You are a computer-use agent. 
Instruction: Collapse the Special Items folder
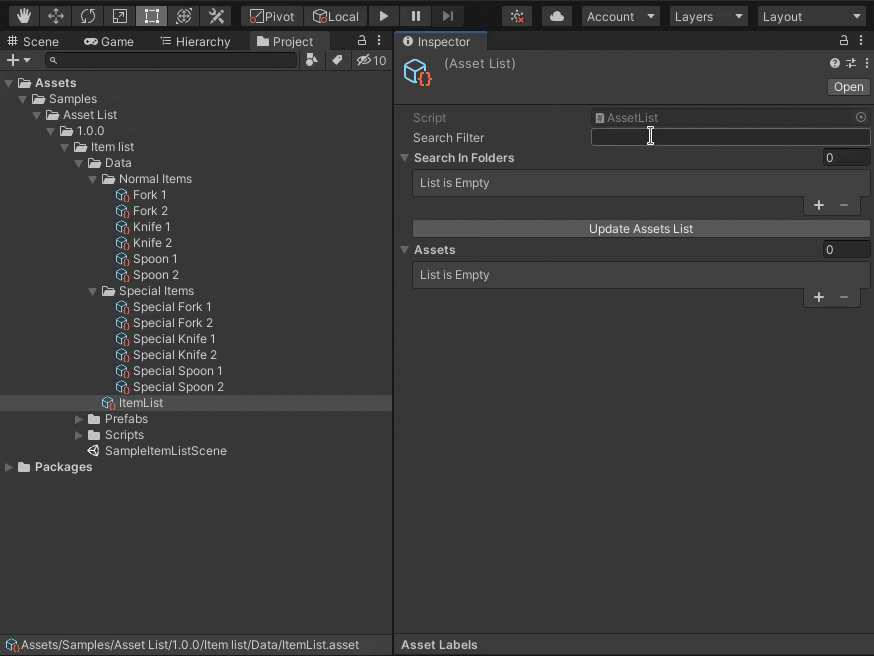point(93,291)
